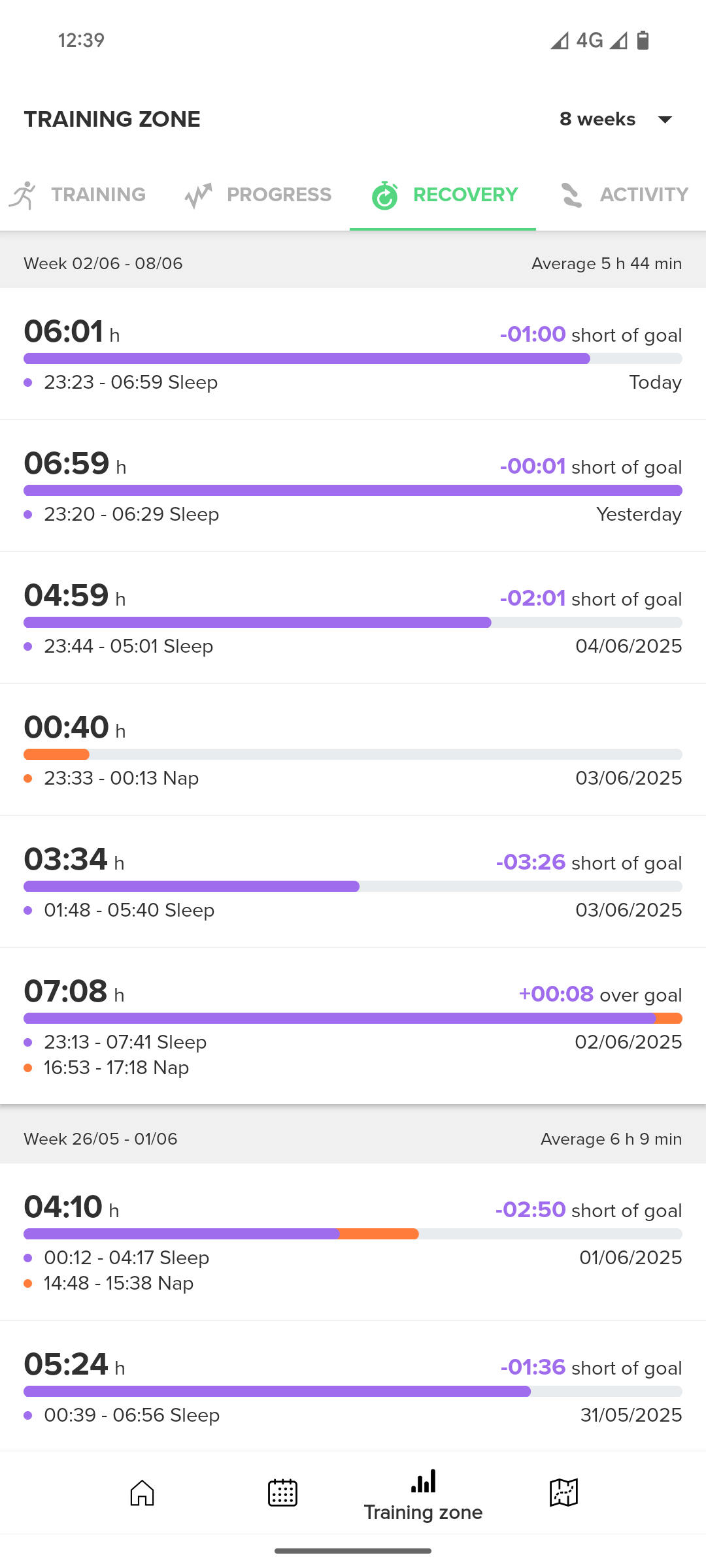The image size is (706, 1568).
Task: Tap the running figure Training icon
Action: pos(23,195)
